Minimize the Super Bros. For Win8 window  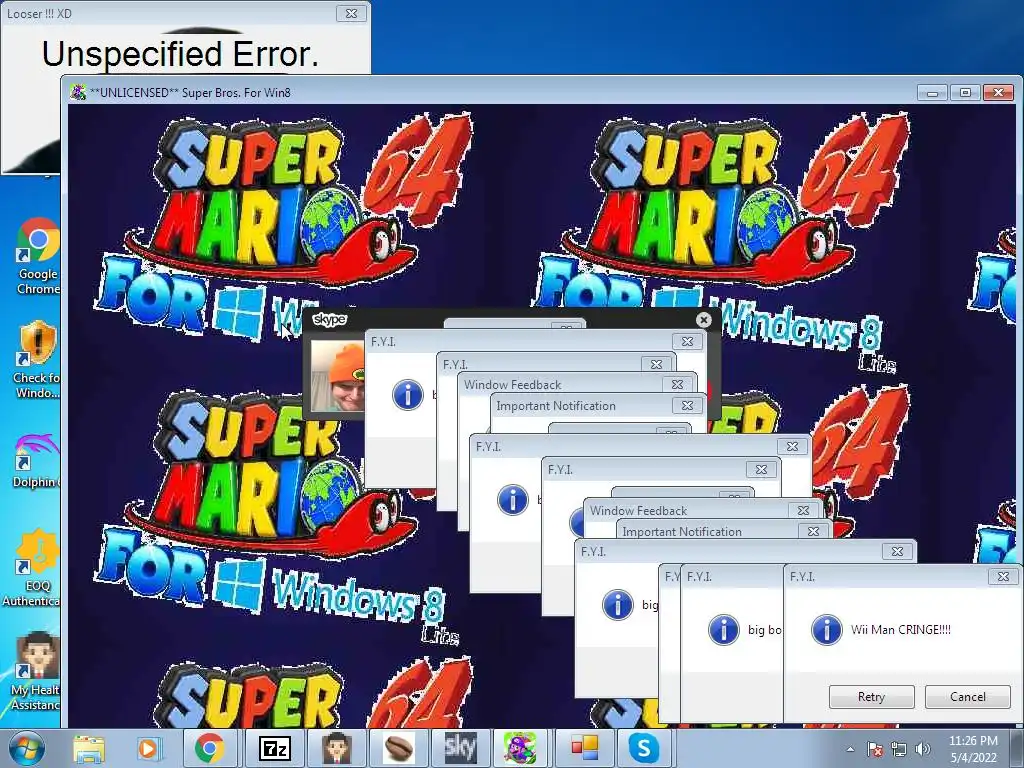(x=932, y=93)
